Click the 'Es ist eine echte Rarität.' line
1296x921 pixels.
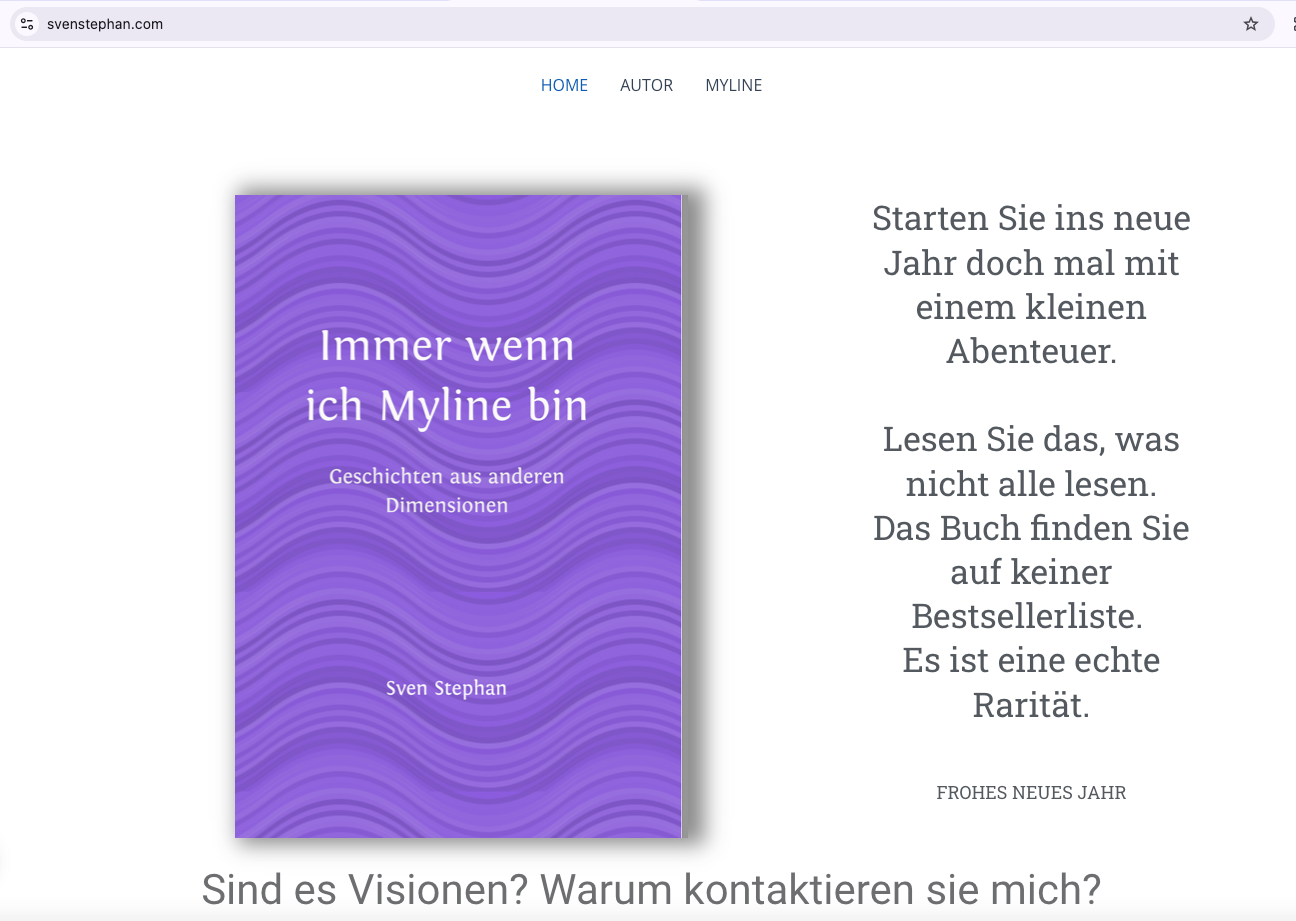click(x=1031, y=682)
